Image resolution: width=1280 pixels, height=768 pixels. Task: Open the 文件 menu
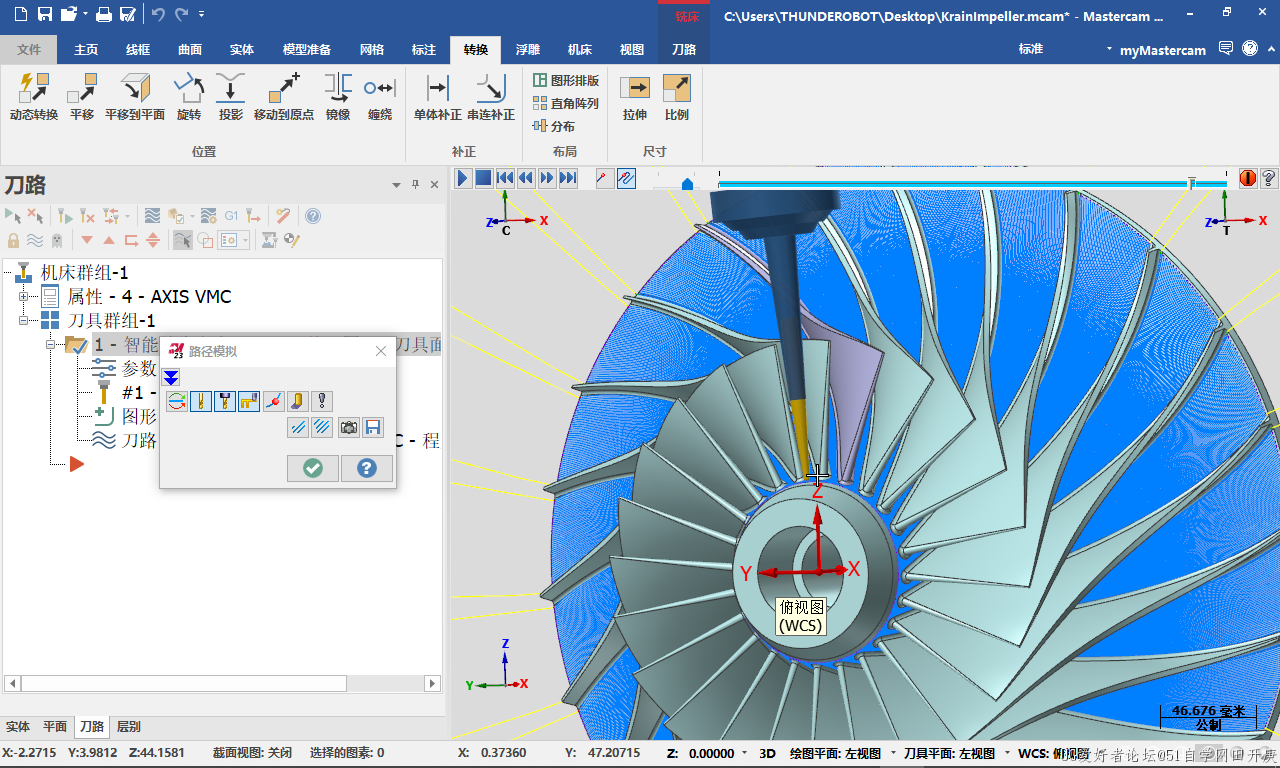pyautogui.click(x=29, y=49)
